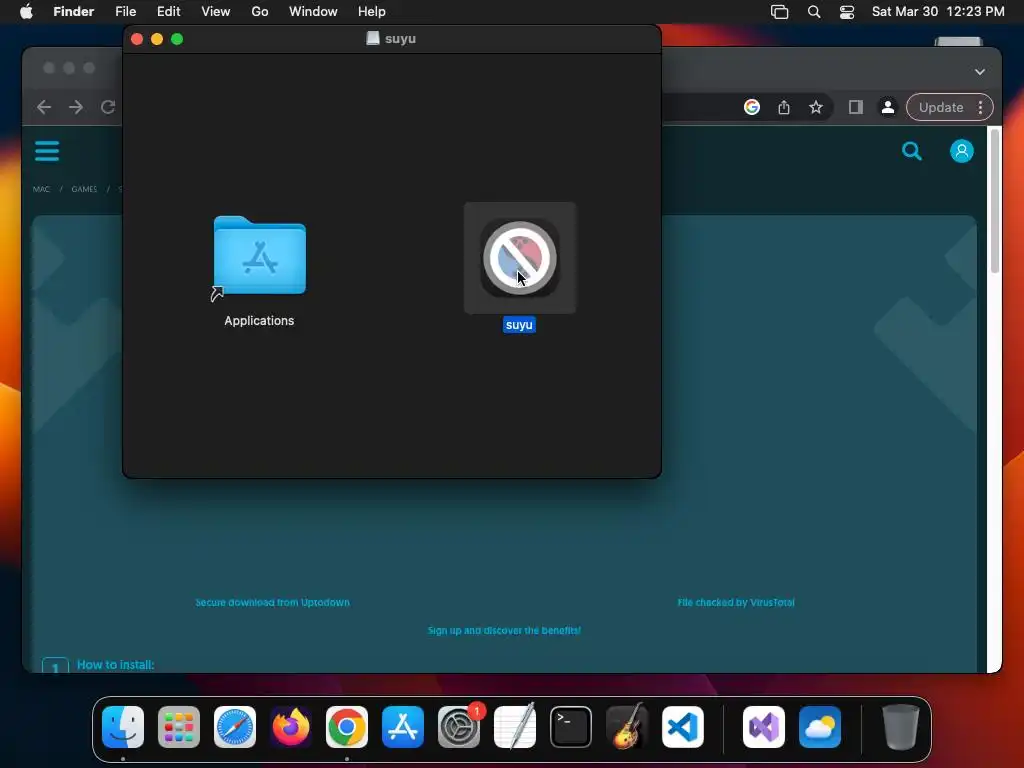Image resolution: width=1024 pixels, height=768 pixels.
Task: Click the suyu file name label
Action: [x=519, y=325]
